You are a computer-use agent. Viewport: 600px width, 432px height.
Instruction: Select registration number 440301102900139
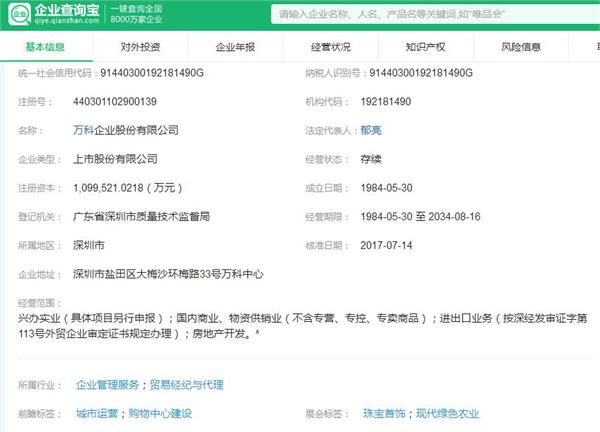(x=115, y=101)
